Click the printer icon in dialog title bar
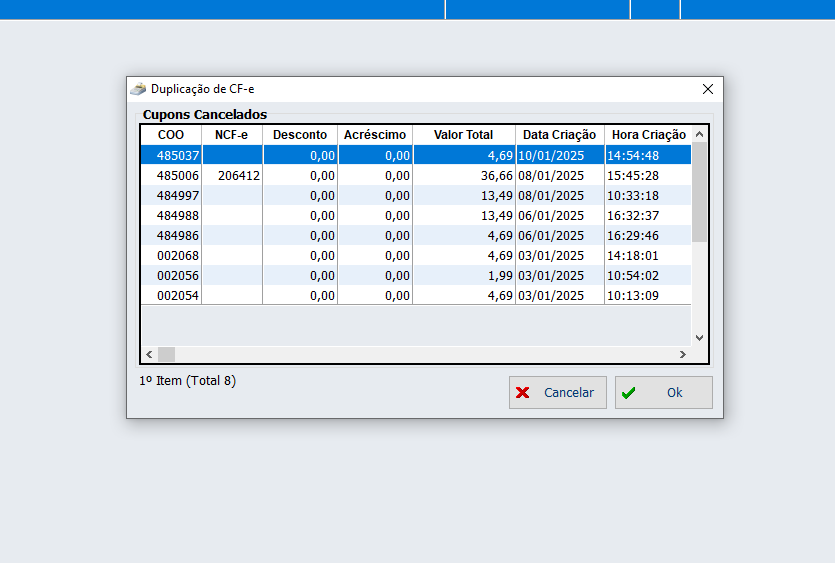The image size is (835, 563). (138, 89)
